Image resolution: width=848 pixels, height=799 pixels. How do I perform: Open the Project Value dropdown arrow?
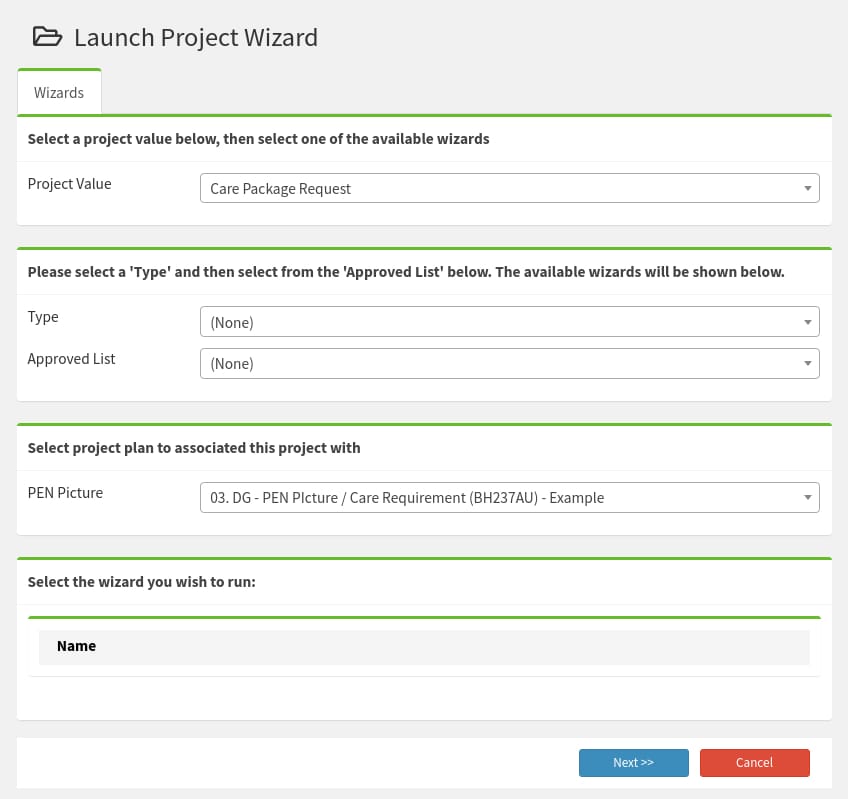point(807,187)
